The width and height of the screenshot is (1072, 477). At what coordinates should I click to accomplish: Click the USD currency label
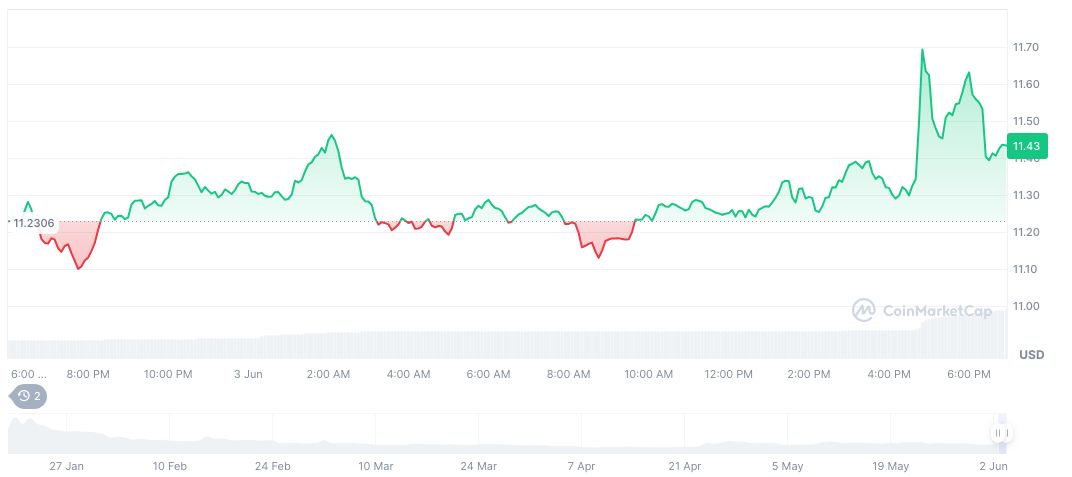[1031, 355]
